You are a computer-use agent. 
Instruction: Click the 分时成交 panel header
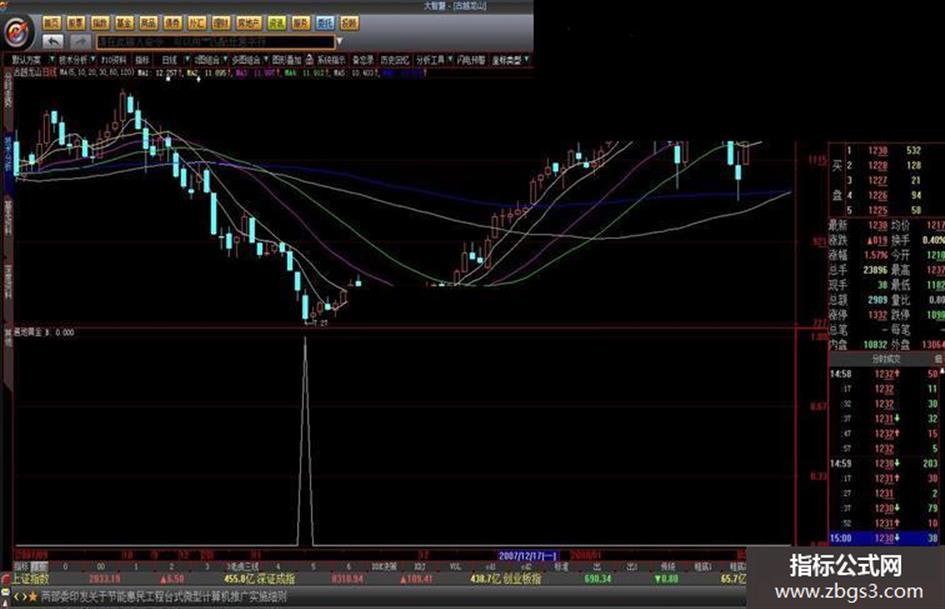887,359
